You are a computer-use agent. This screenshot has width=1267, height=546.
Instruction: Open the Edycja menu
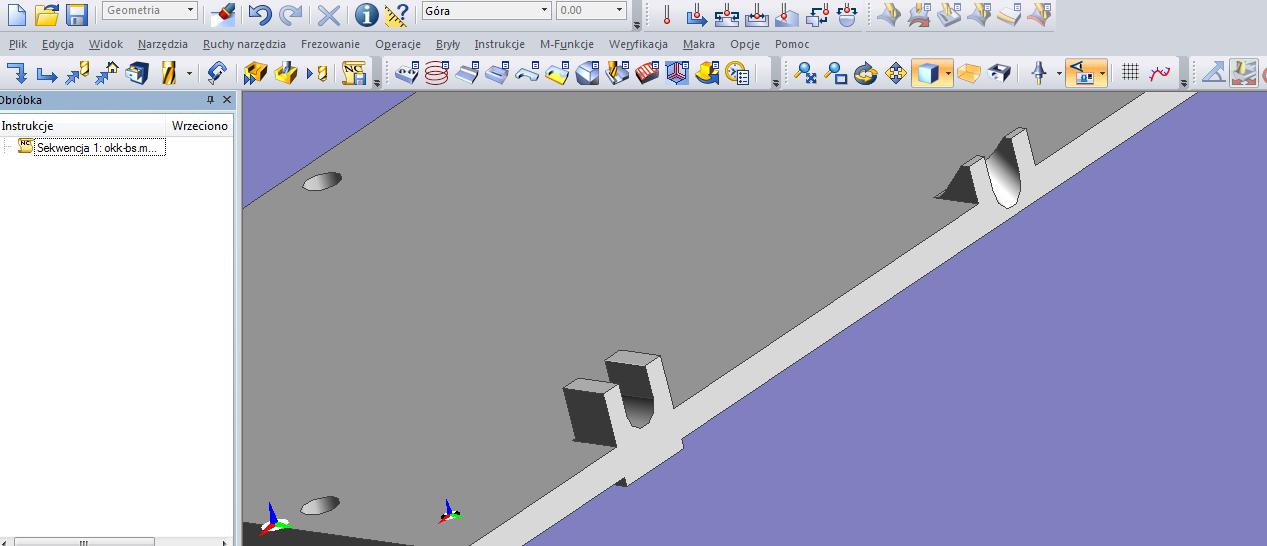pyautogui.click(x=58, y=44)
